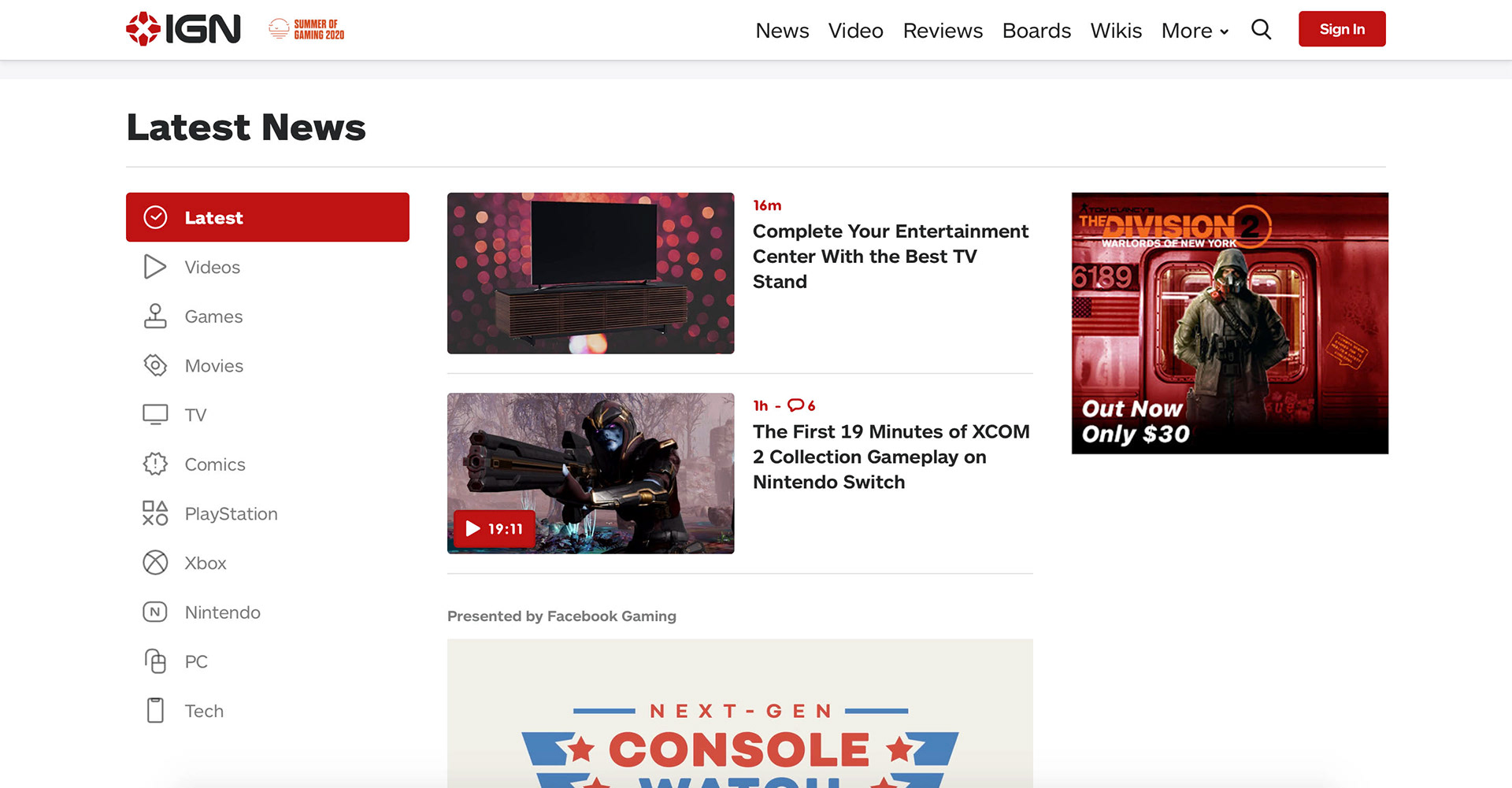Click the Videos play triangle icon
Screen dimensions: 1512x788
[155, 267]
